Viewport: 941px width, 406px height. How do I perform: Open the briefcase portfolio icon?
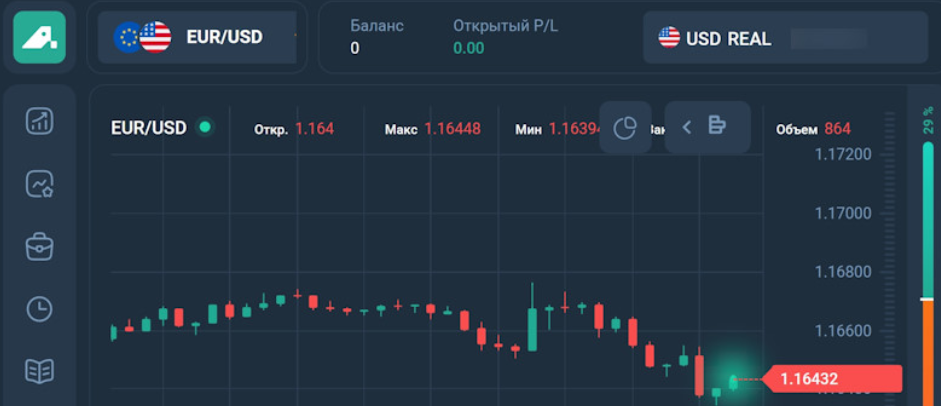[39, 246]
